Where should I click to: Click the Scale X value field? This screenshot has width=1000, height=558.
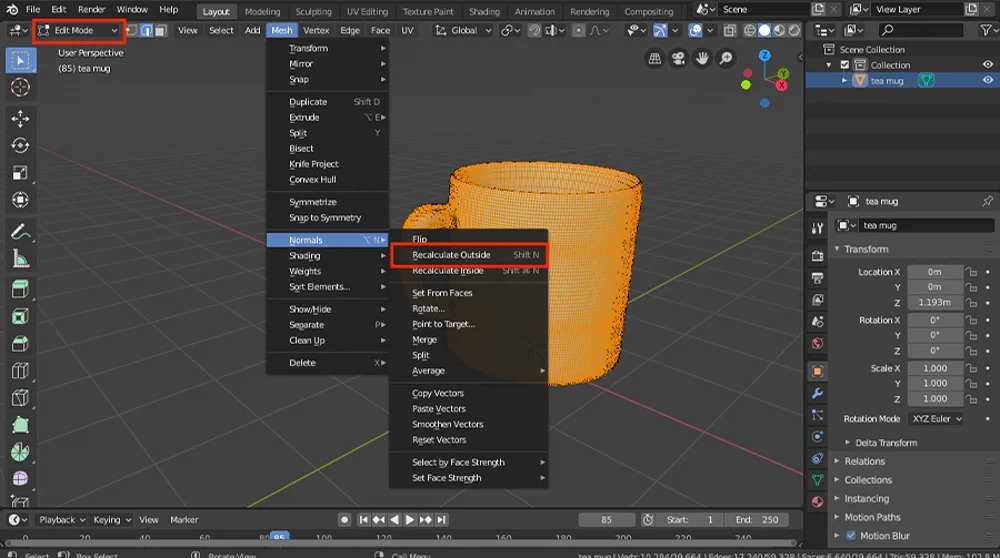(x=935, y=368)
